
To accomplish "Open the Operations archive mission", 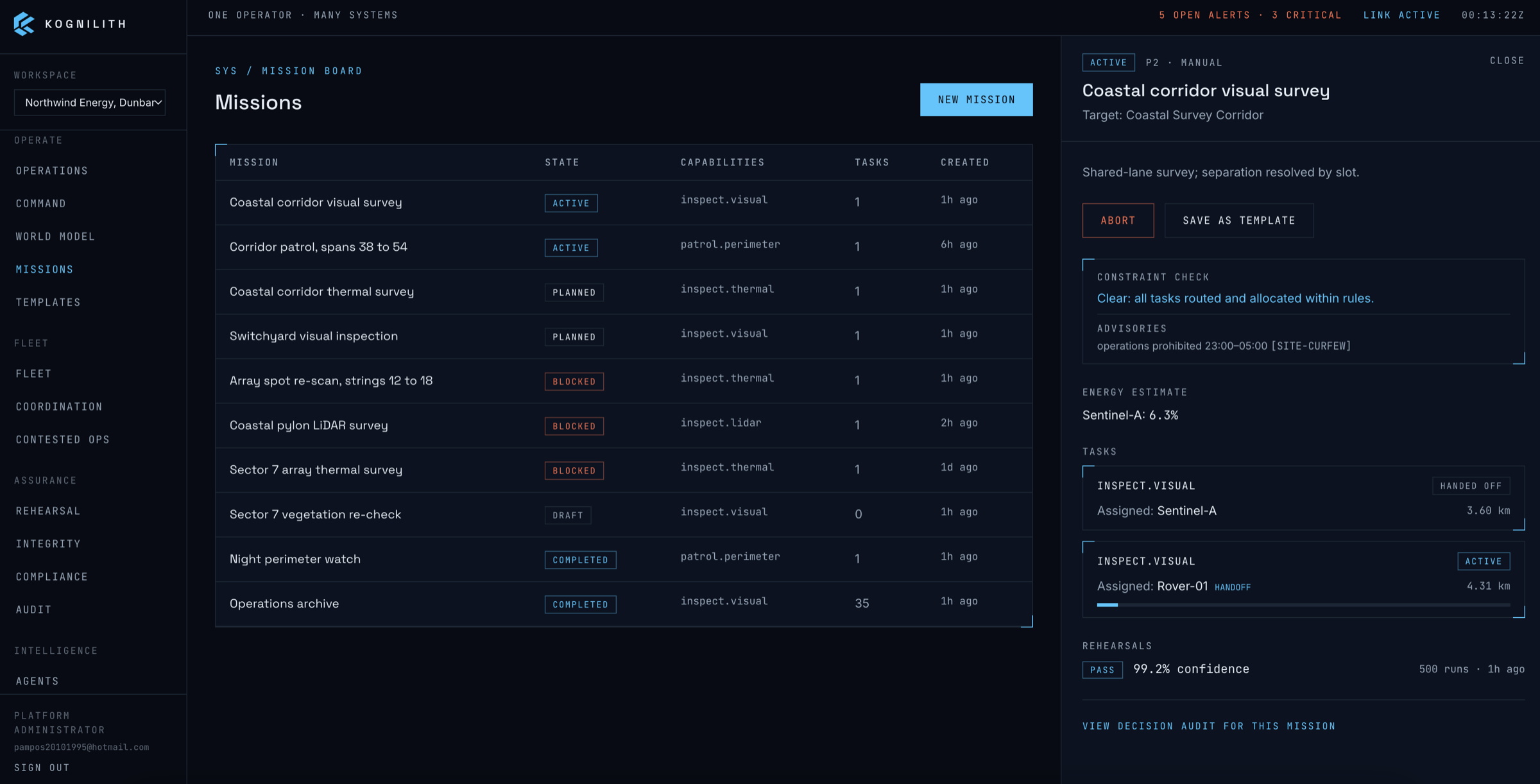I will pyautogui.click(x=624, y=604).
